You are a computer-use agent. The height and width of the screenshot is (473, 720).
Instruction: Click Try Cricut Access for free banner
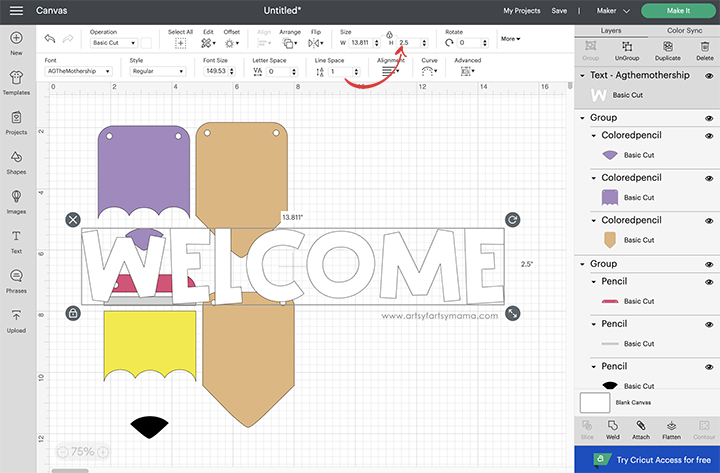(x=647, y=460)
